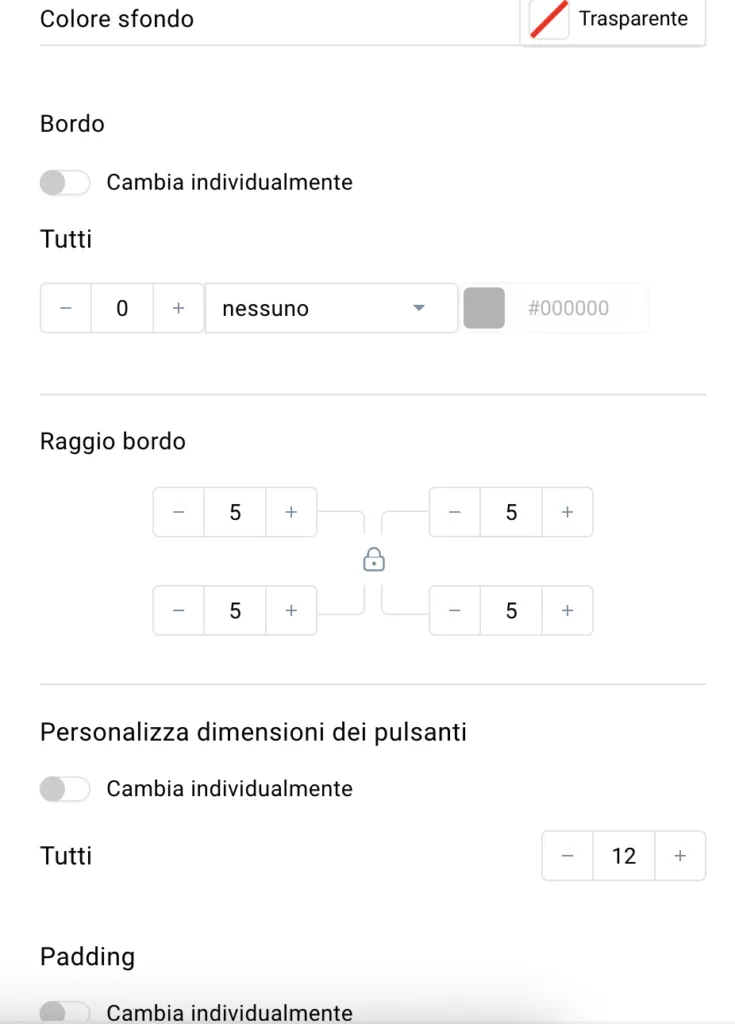Increase the button size Tutti value
The height and width of the screenshot is (1024, 735).
click(680, 856)
